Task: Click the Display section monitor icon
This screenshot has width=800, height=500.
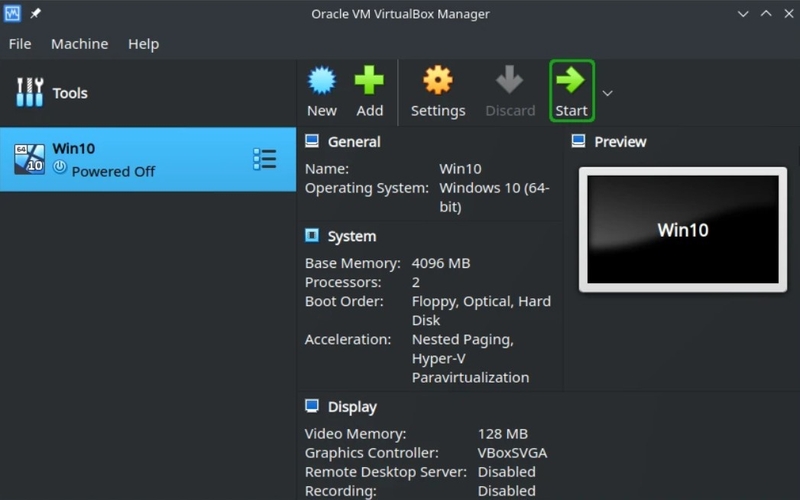Action: [x=312, y=406]
